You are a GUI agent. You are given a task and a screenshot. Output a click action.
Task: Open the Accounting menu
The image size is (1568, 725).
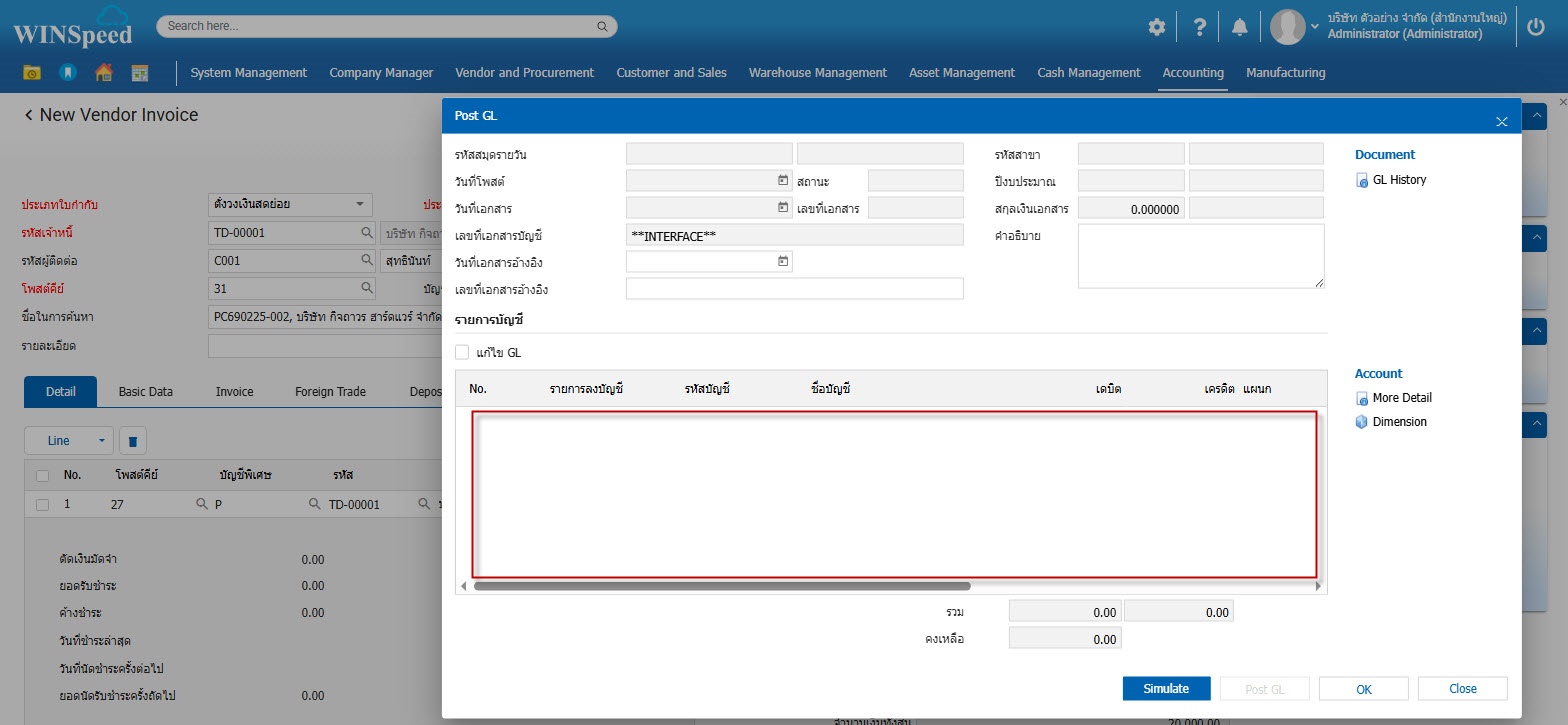(1193, 73)
